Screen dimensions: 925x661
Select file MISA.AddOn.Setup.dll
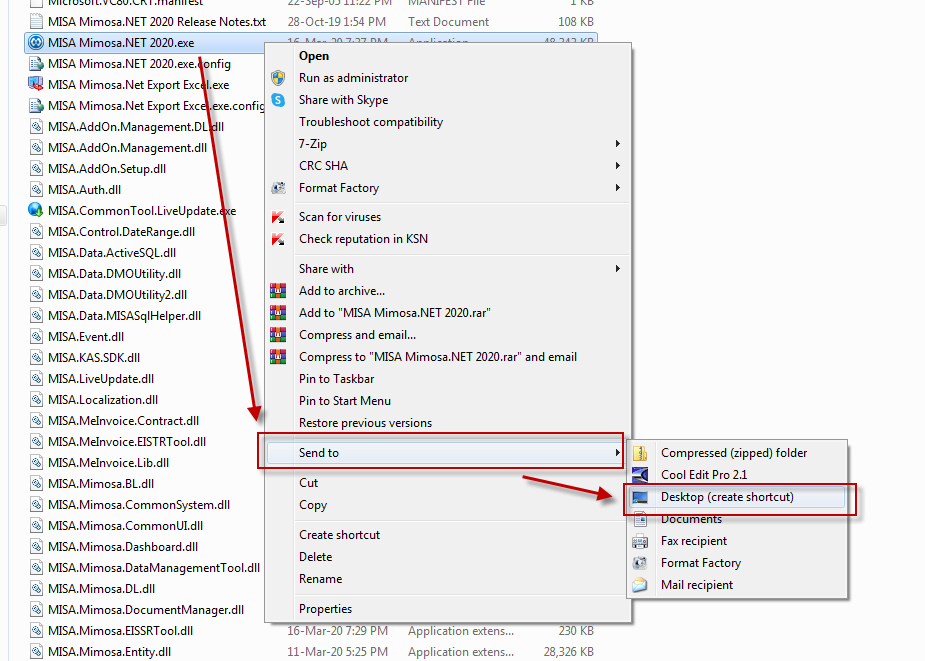(107, 169)
